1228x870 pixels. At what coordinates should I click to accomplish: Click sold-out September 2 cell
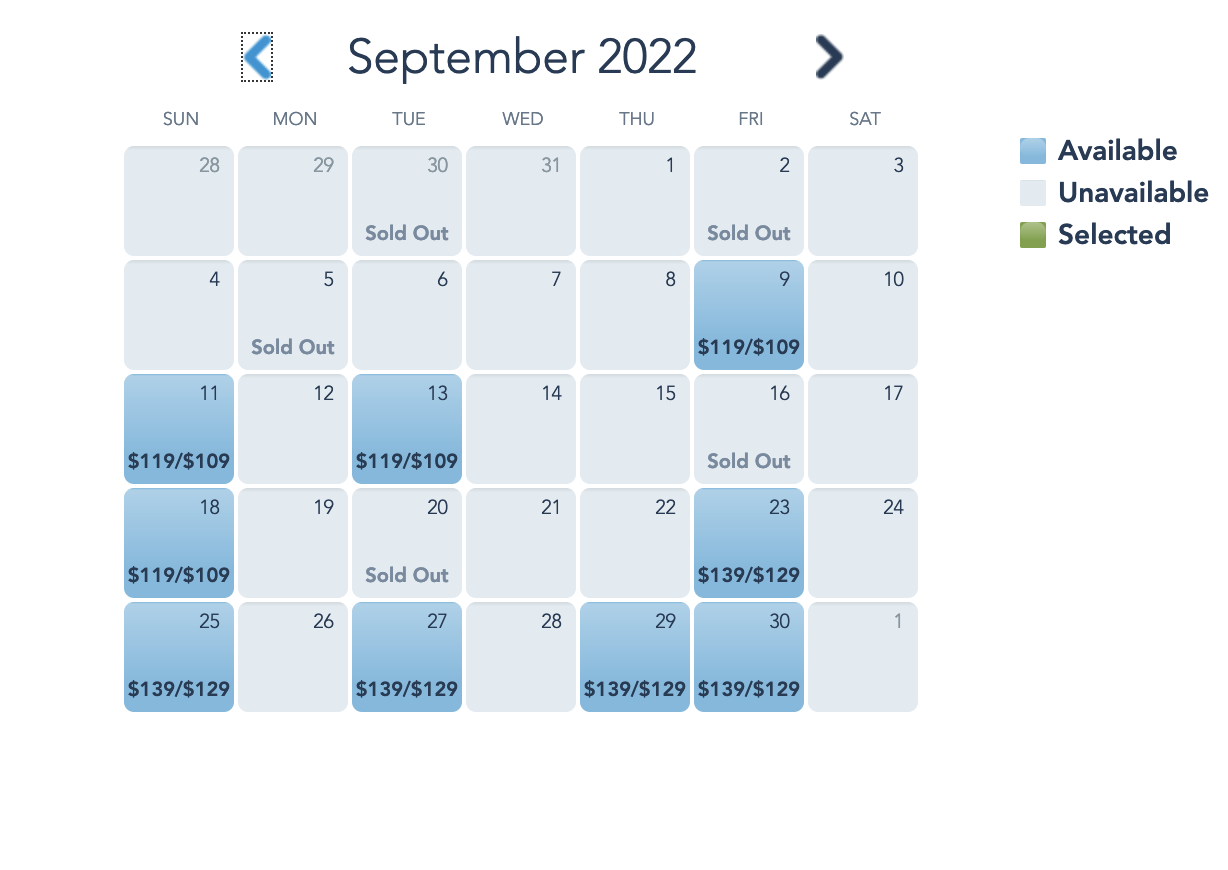click(x=749, y=201)
